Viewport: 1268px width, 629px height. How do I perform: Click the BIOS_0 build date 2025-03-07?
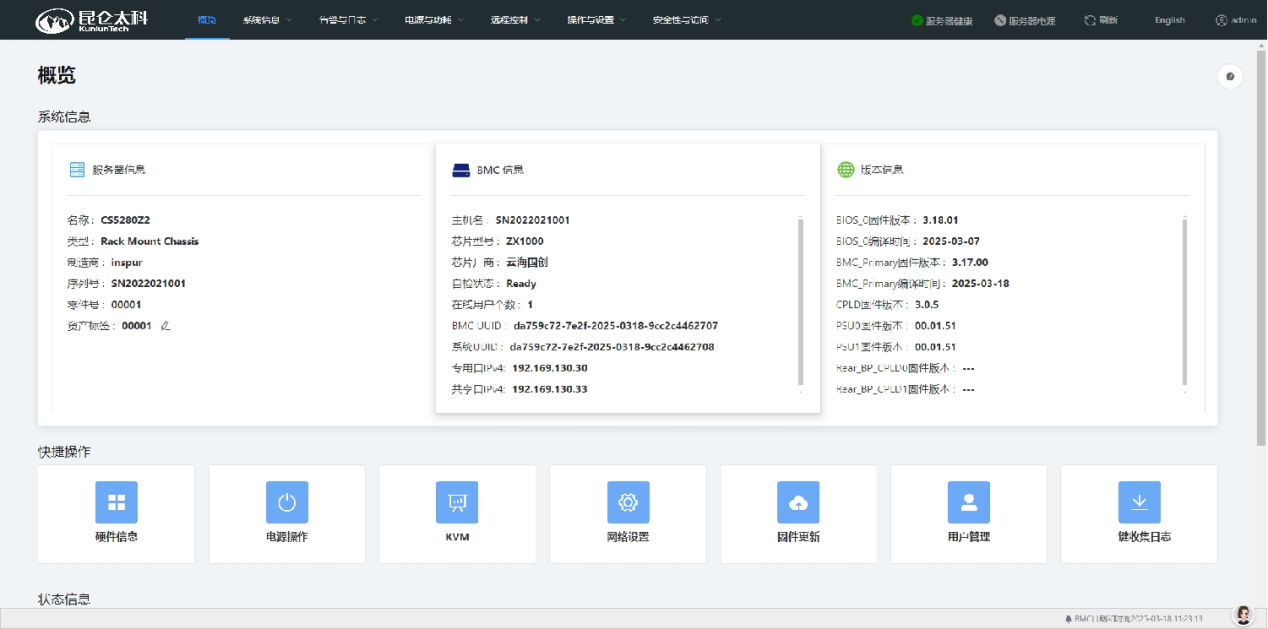tap(949, 241)
